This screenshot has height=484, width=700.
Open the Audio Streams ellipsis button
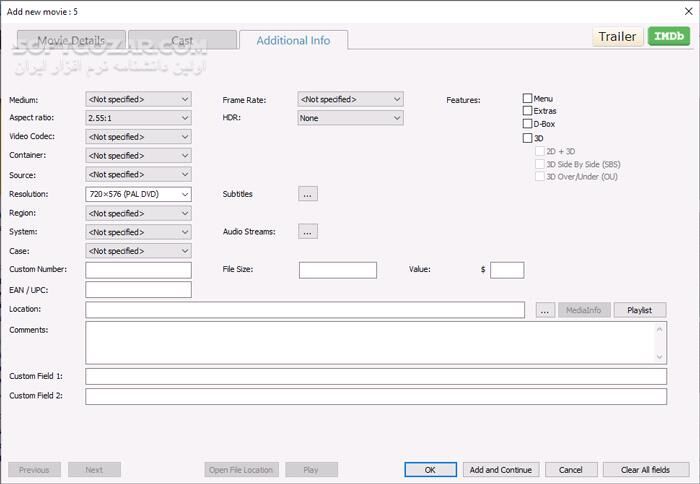[x=308, y=232]
